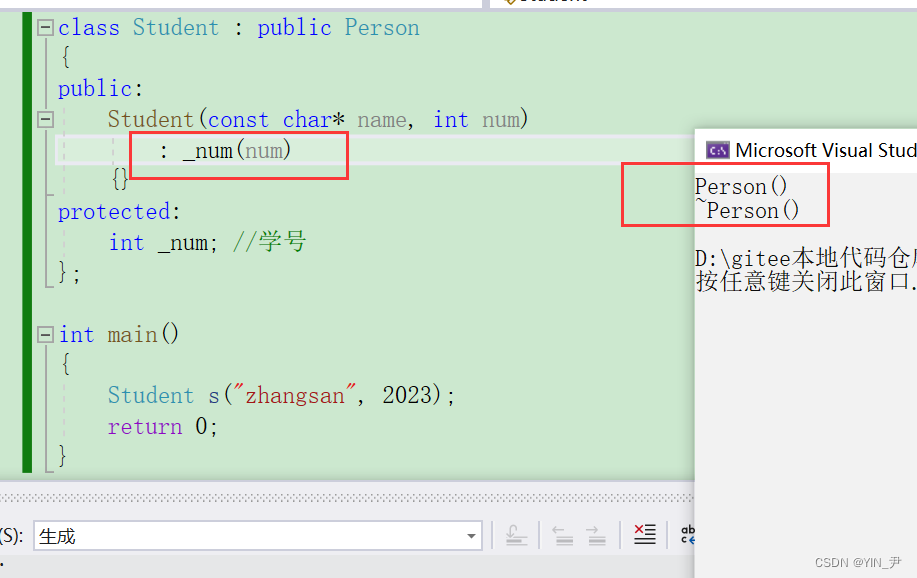917x578 pixels.
Task: Toggle word wrap icon in output toolbar
Action: tap(688, 535)
